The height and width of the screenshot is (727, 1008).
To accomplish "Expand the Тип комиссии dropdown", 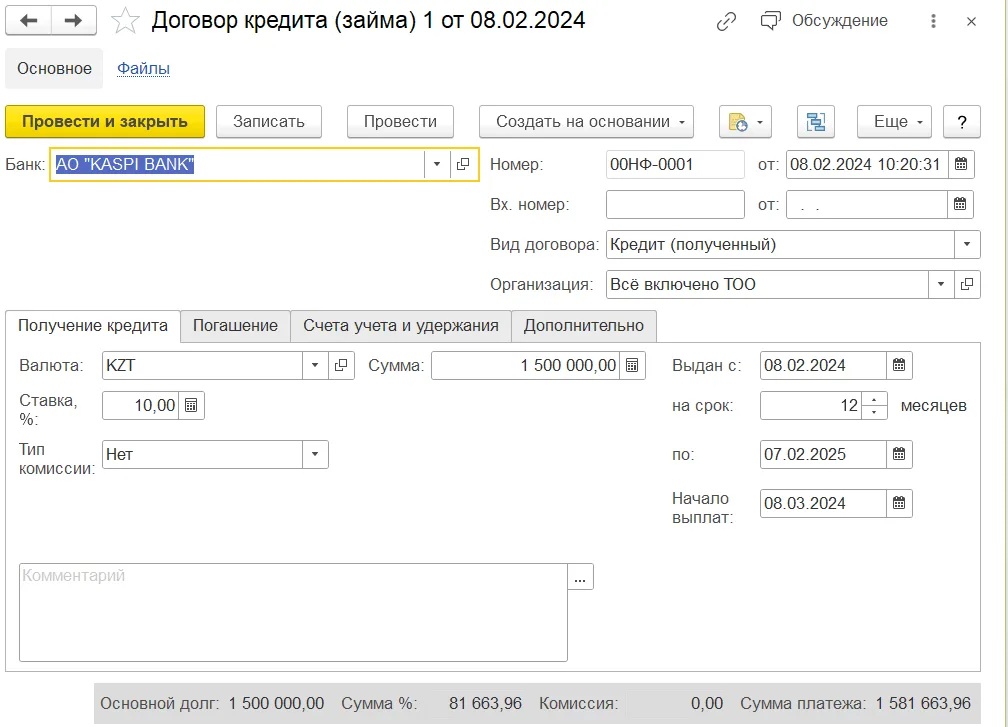I will click(x=315, y=454).
